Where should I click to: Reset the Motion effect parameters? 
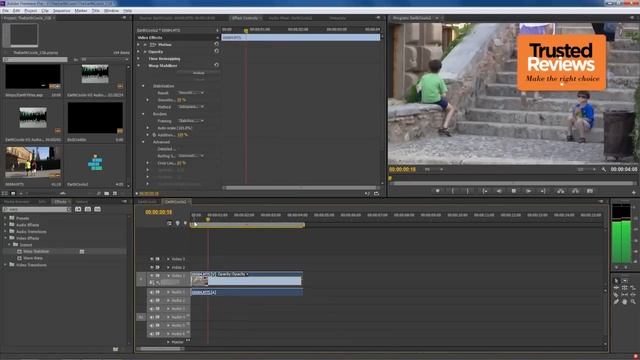click(x=216, y=44)
